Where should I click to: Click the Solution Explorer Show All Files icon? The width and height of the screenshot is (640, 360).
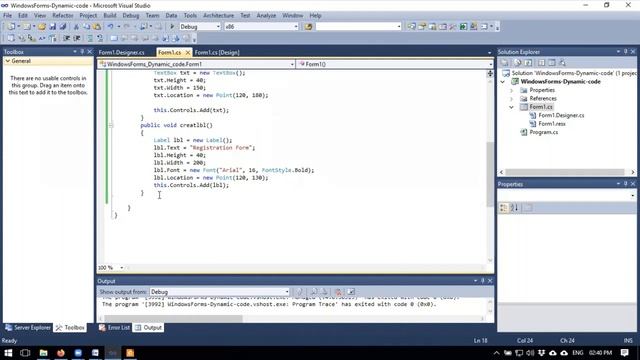tap(518, 63)
